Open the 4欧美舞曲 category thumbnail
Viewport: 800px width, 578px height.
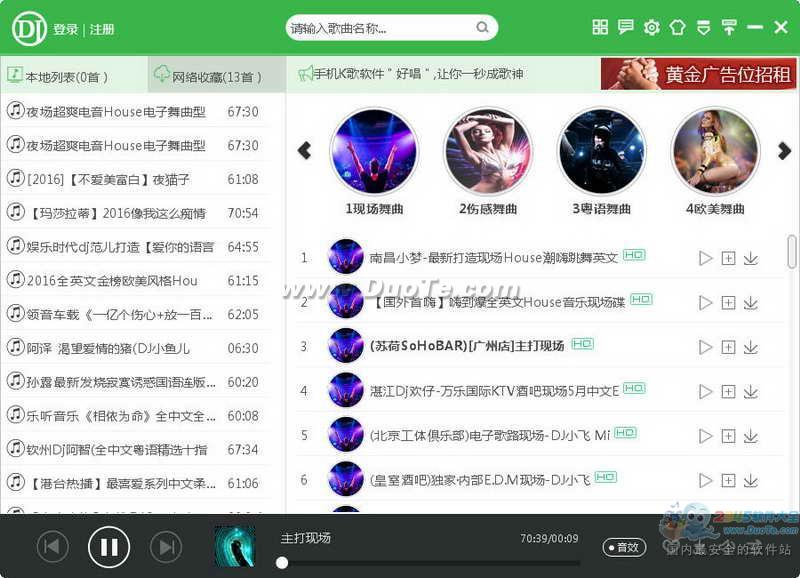[x=716, y=152]
